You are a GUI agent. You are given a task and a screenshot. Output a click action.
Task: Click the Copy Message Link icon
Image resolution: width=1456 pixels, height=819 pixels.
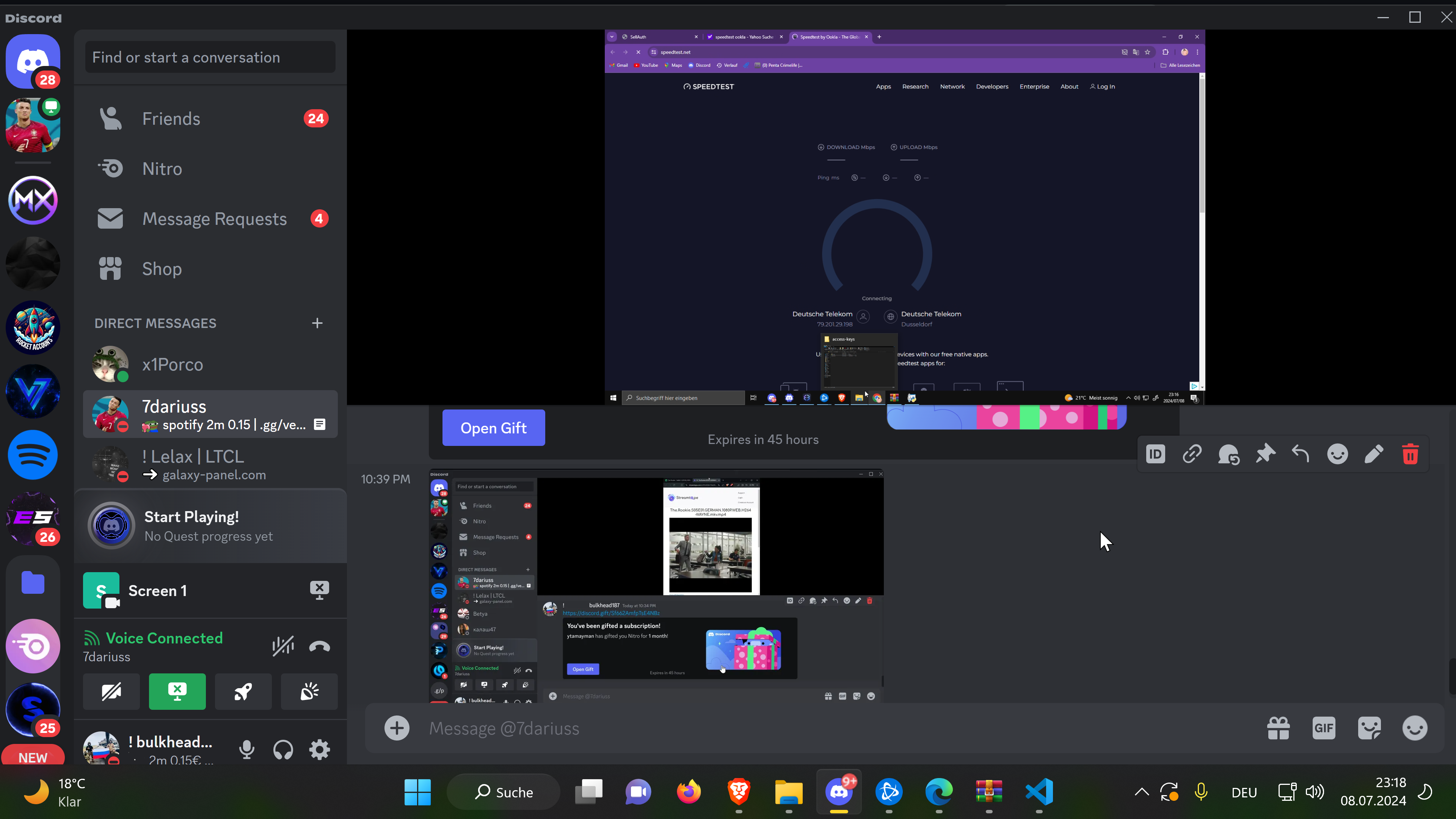click(1192, 454)
